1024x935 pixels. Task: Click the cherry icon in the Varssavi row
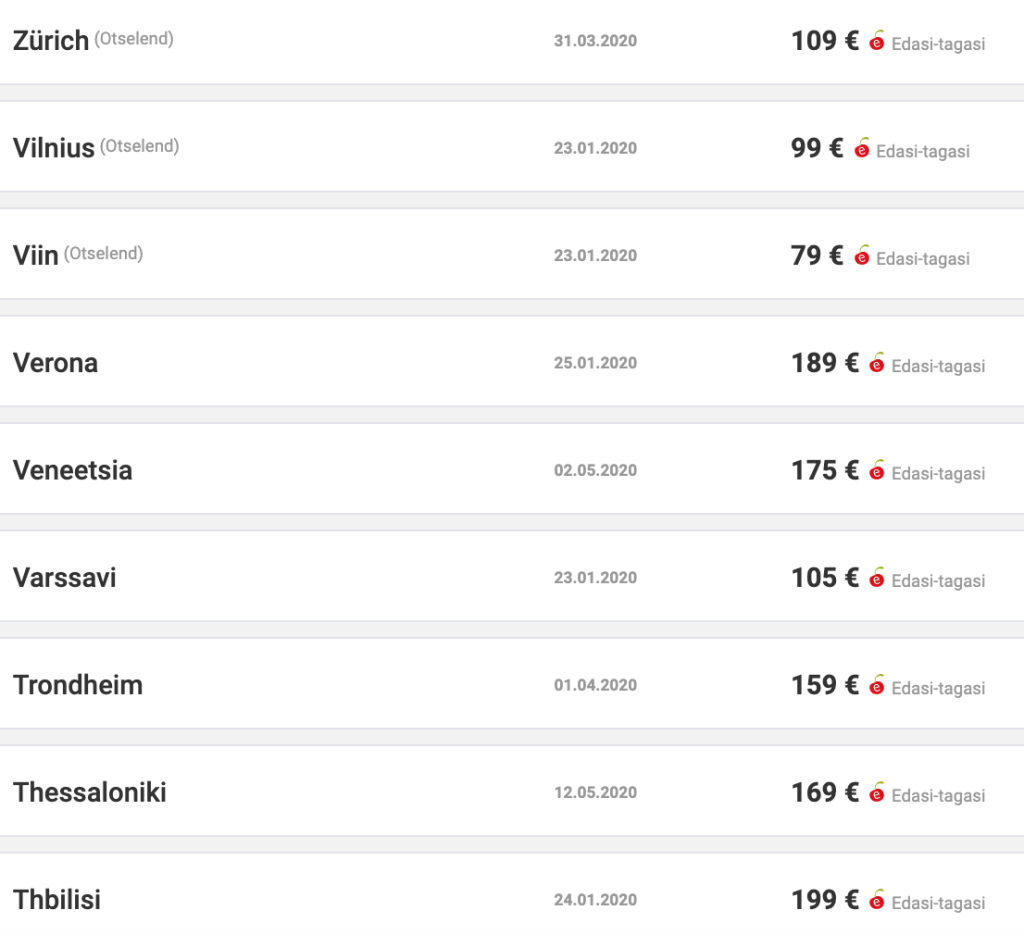pyautogui.click(x=877, y=578)
